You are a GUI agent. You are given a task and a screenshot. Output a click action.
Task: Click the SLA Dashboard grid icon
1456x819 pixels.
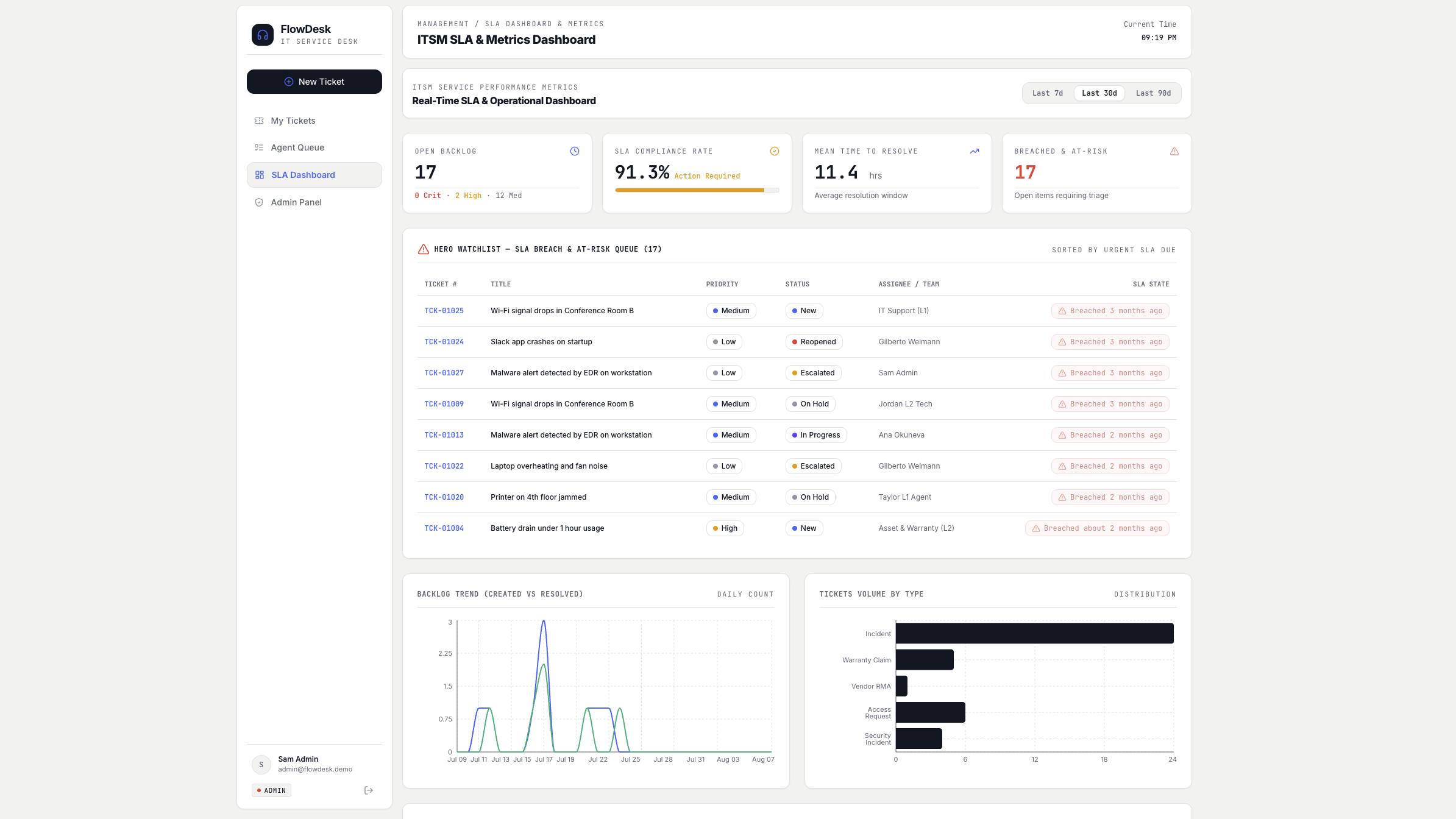tap(260, 175)
